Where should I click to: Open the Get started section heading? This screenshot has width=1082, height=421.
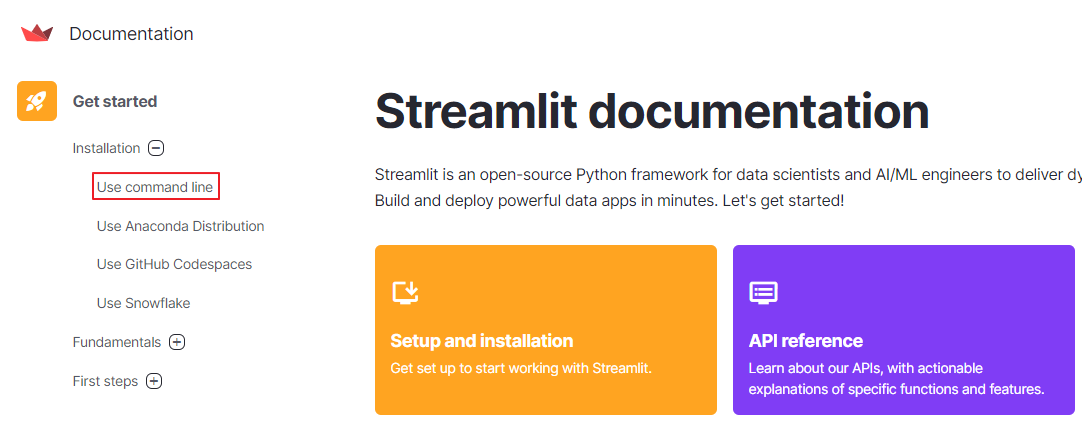point(115,101)
